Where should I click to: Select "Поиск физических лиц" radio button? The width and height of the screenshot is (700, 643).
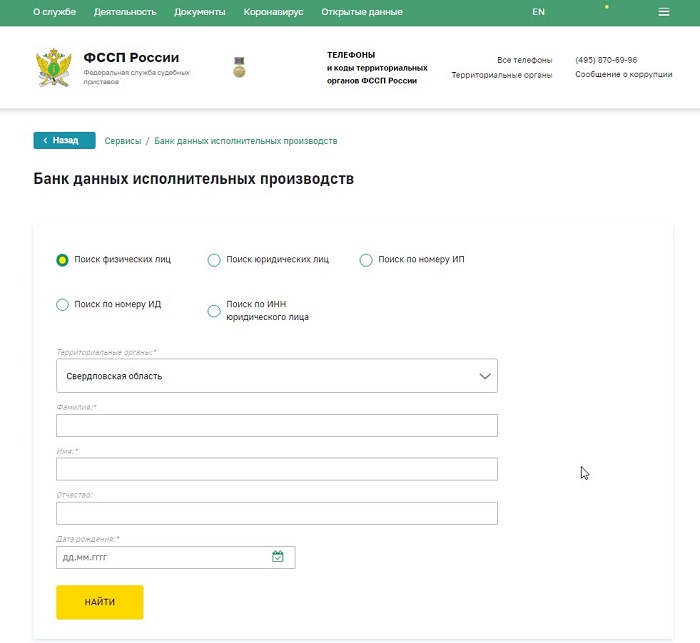(x=63, y=260)
